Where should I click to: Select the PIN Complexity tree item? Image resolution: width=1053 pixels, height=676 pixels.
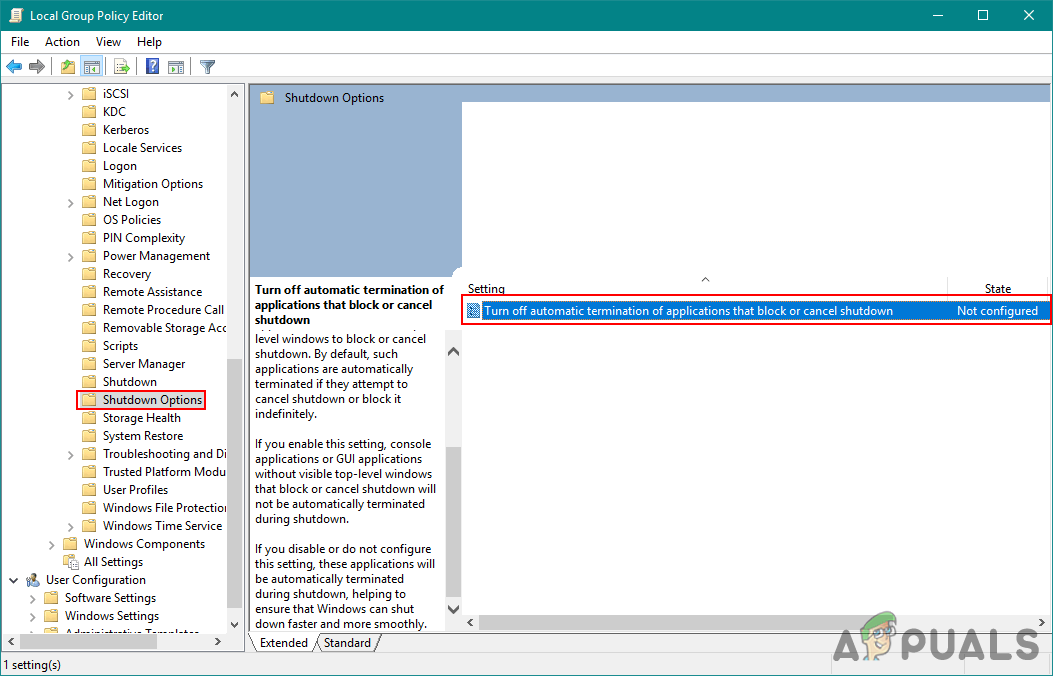[144, 238]
